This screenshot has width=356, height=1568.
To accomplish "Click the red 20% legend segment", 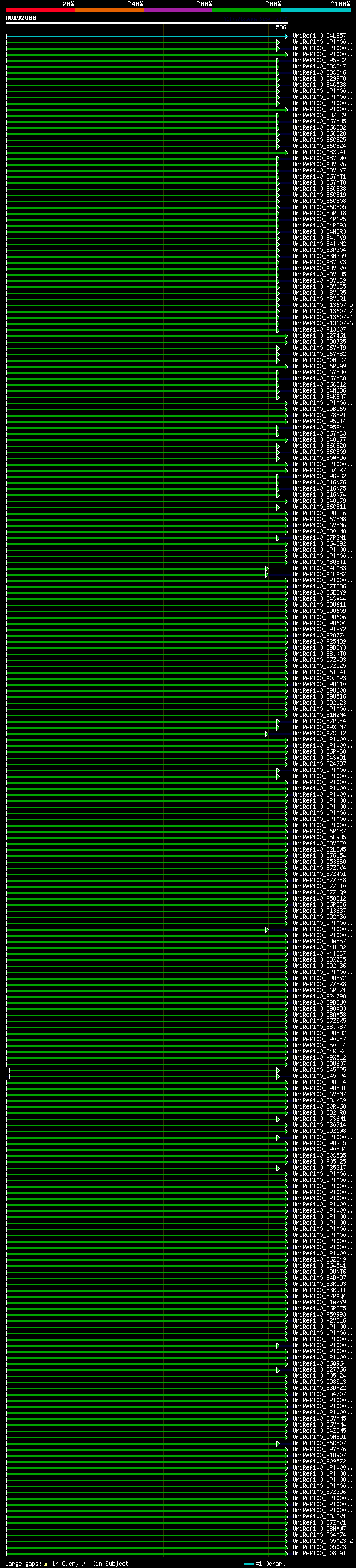I will pos(39,10).
